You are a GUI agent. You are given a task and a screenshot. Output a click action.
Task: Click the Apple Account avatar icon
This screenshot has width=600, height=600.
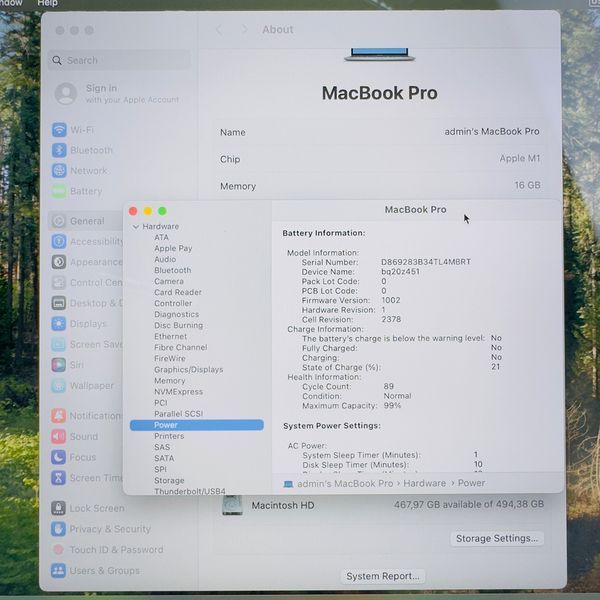66,93
